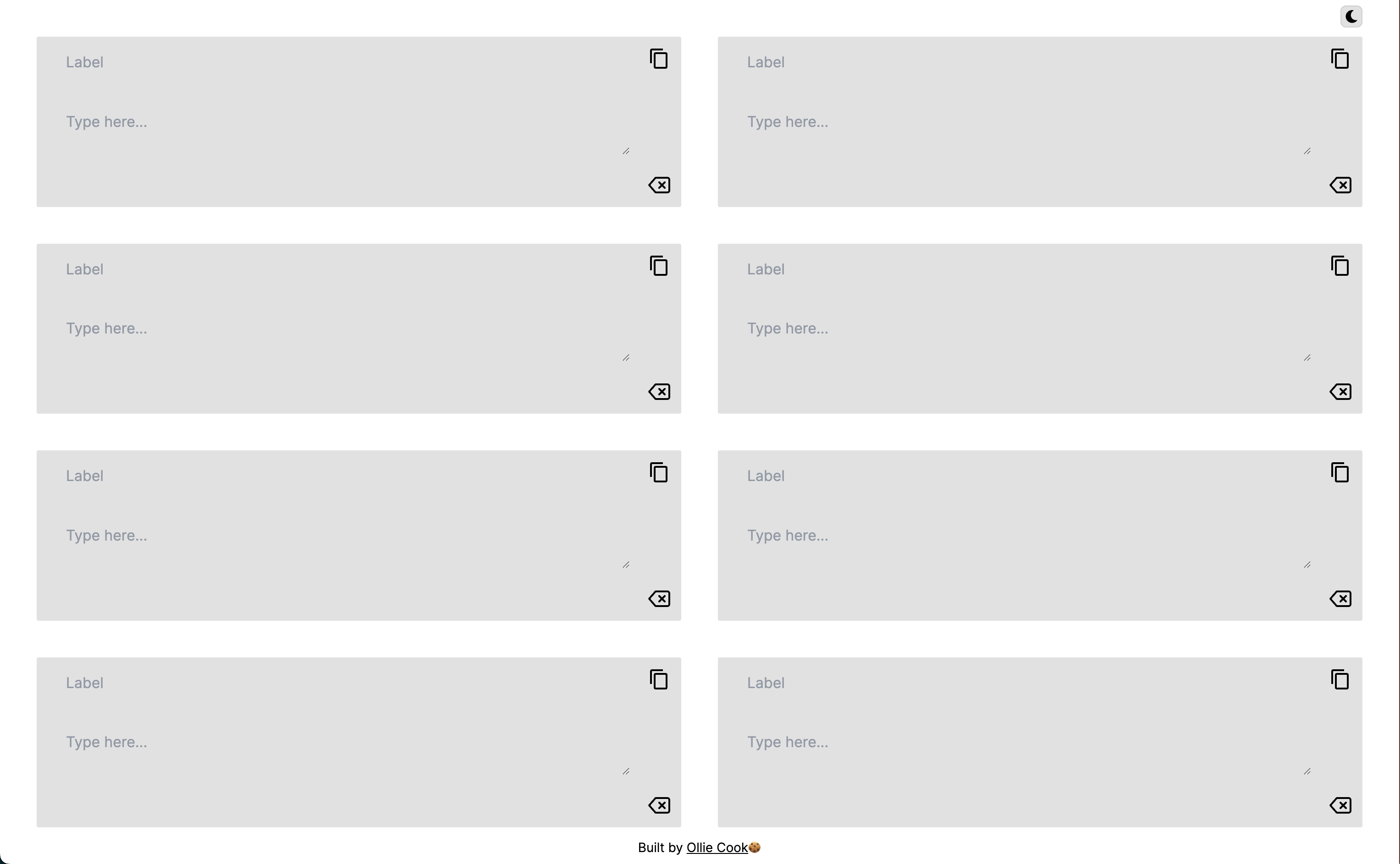Click the resize handle of top-left textarea
Screen dimensions: 1400x864
click(626, 151)
